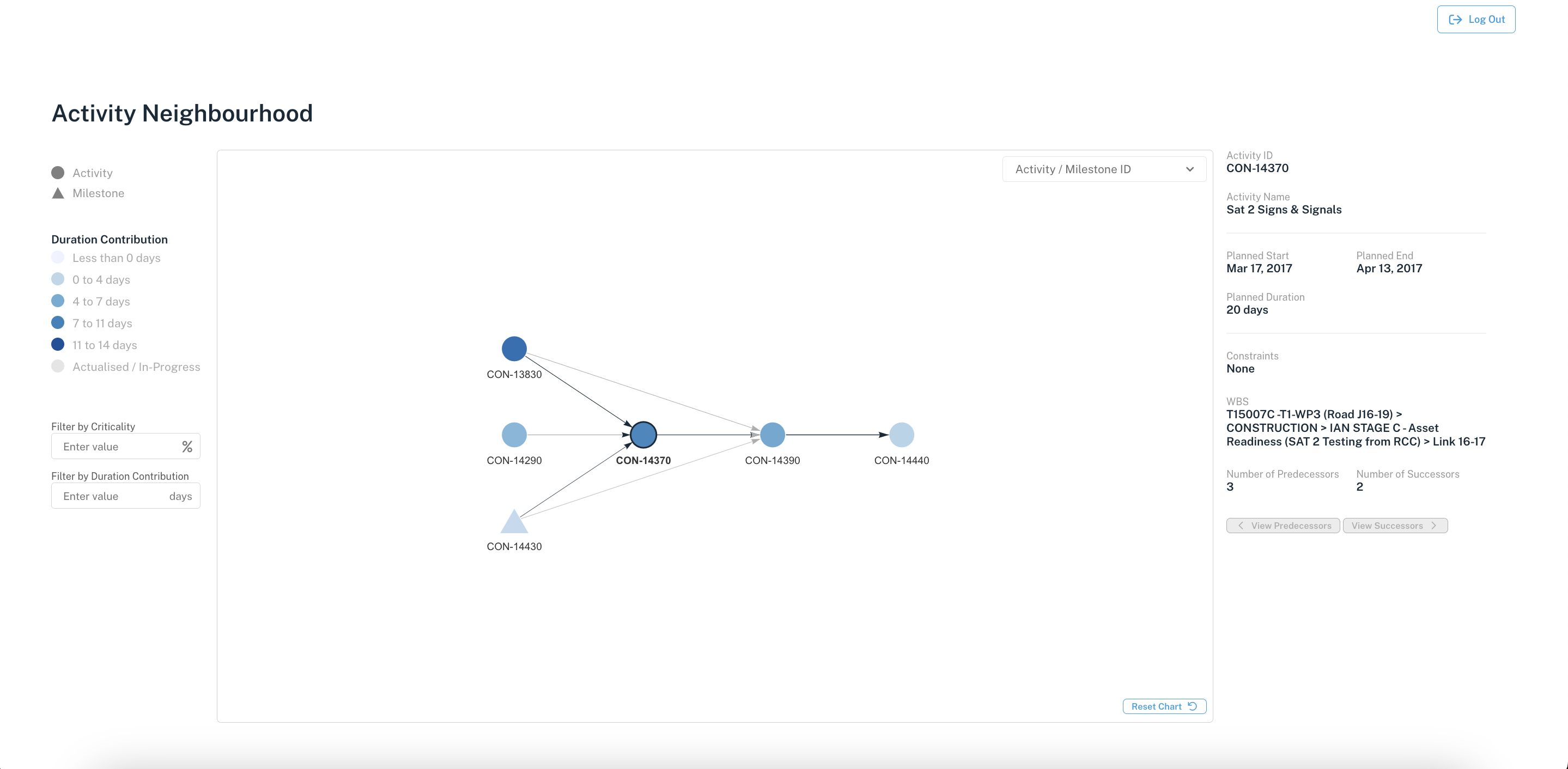Select the CON-14390 activity node
Image resolution: width=1568 pixels, height=769 pixels.
click(773, 435)
